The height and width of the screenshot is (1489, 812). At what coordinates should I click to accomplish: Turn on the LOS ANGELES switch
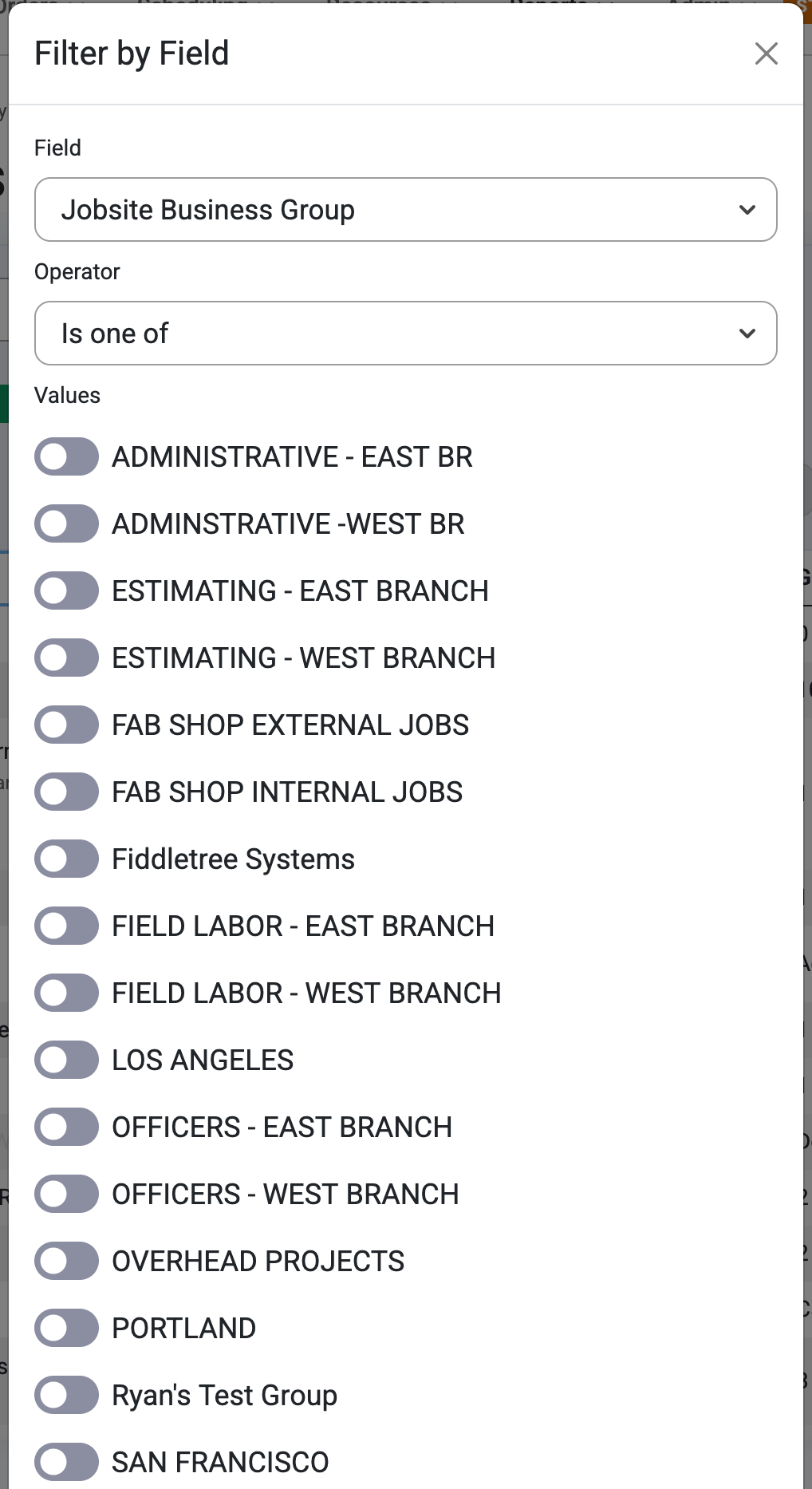66,1060
